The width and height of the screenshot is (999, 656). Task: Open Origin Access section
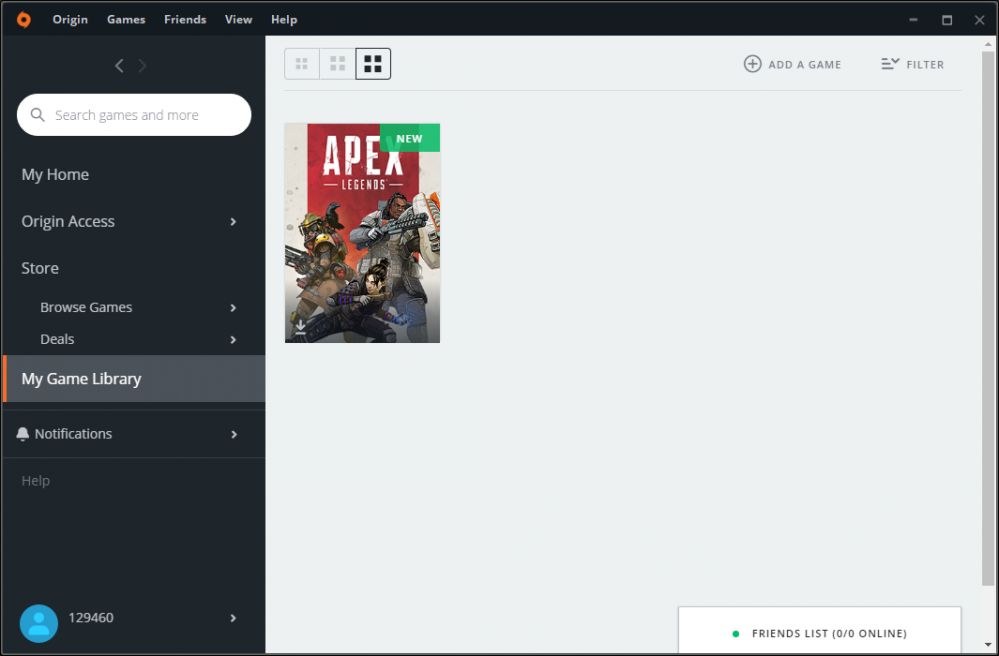(68, 222)
